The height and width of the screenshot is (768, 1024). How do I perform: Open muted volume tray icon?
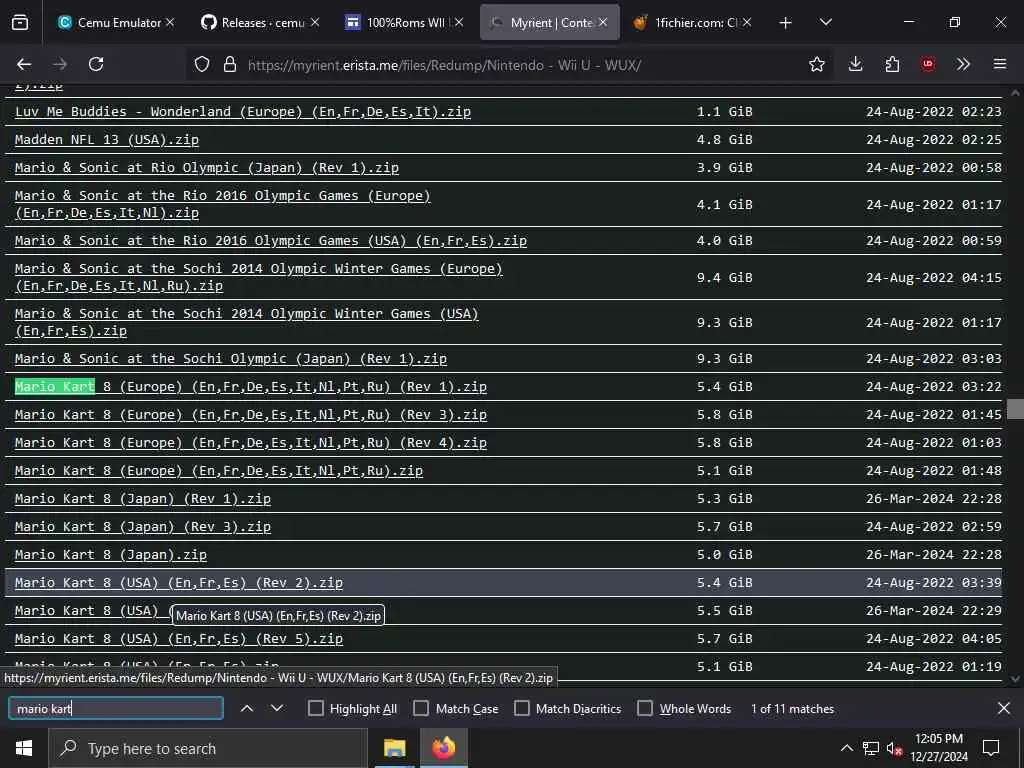[894, 748]
